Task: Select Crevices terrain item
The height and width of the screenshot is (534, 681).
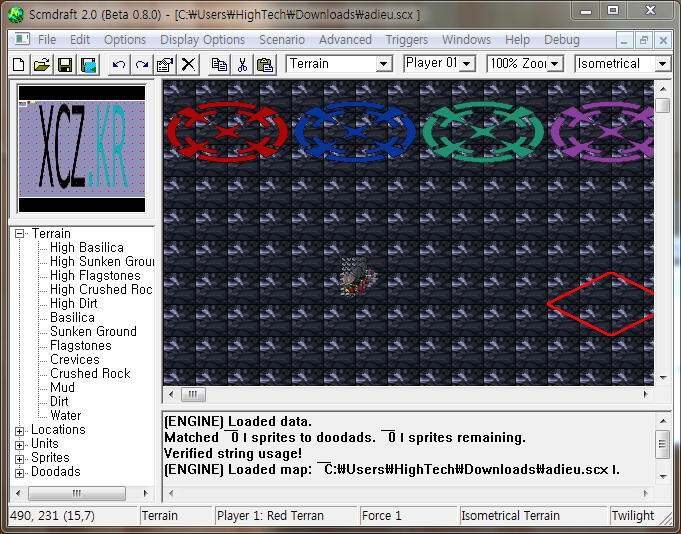Action: point(75,359)
